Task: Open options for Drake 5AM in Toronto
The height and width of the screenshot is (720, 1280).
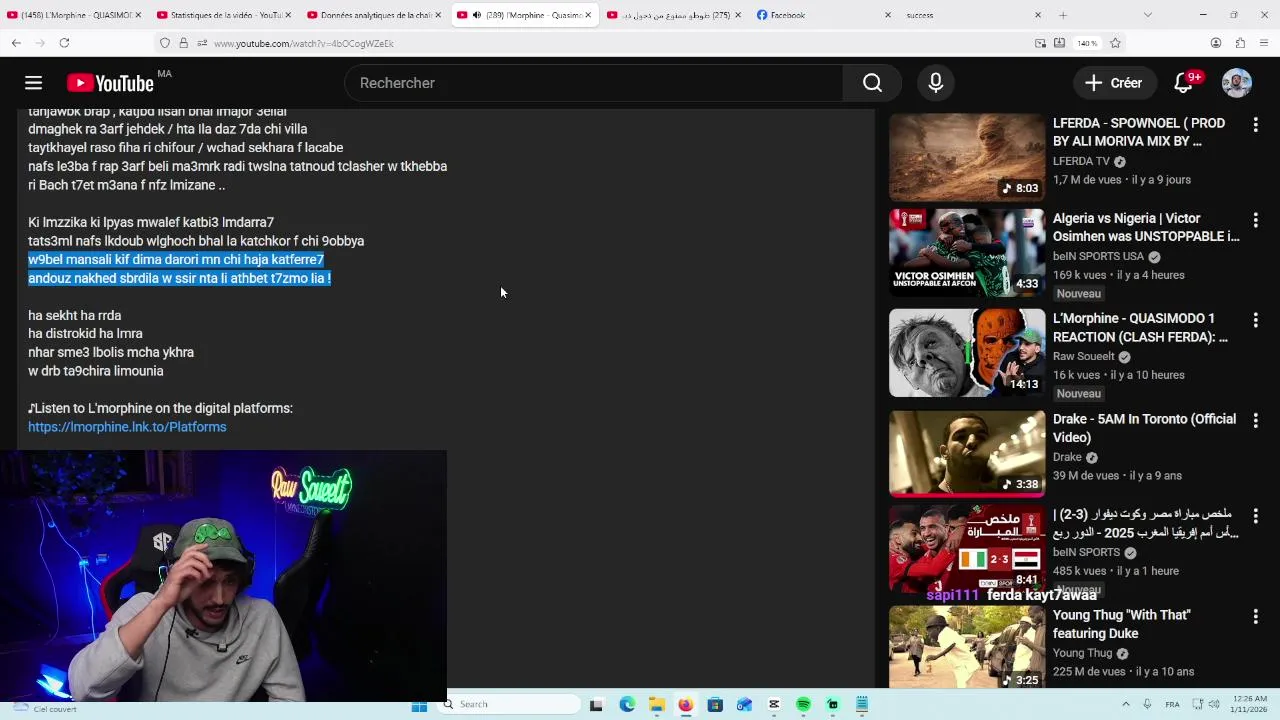Action: (1256, 420)
